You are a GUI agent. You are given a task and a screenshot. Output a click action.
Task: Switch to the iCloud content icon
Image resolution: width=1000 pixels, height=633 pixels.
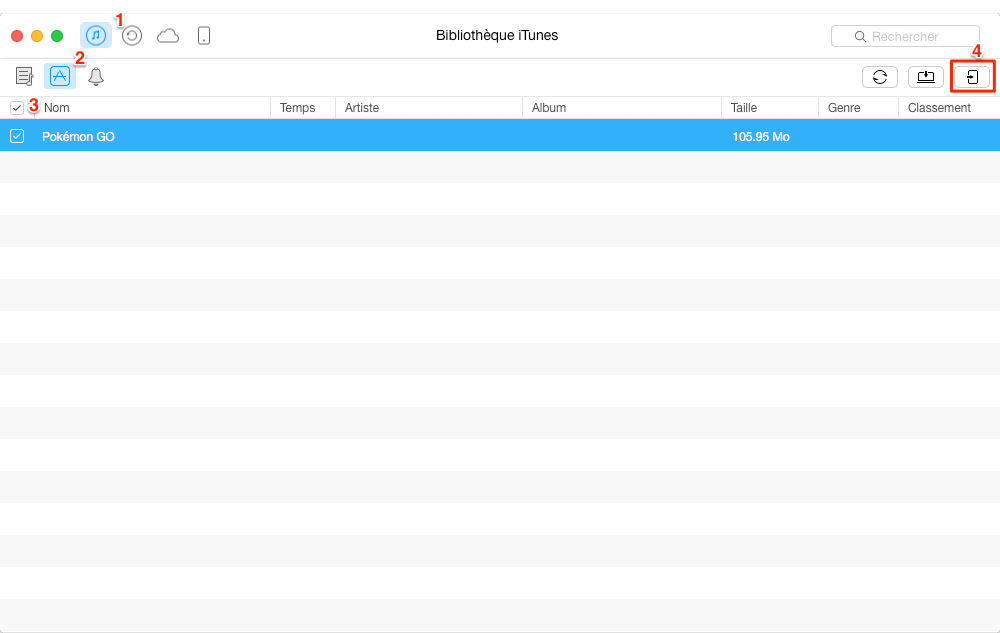(x=168, y=36)
